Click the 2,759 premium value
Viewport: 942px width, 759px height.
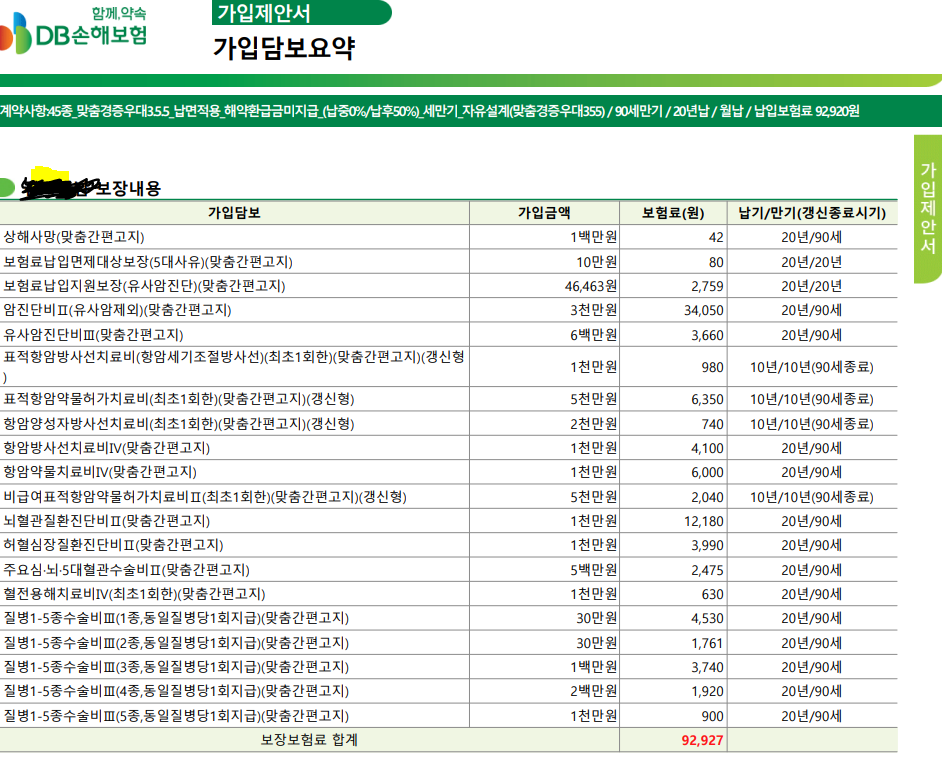(707, 287)
